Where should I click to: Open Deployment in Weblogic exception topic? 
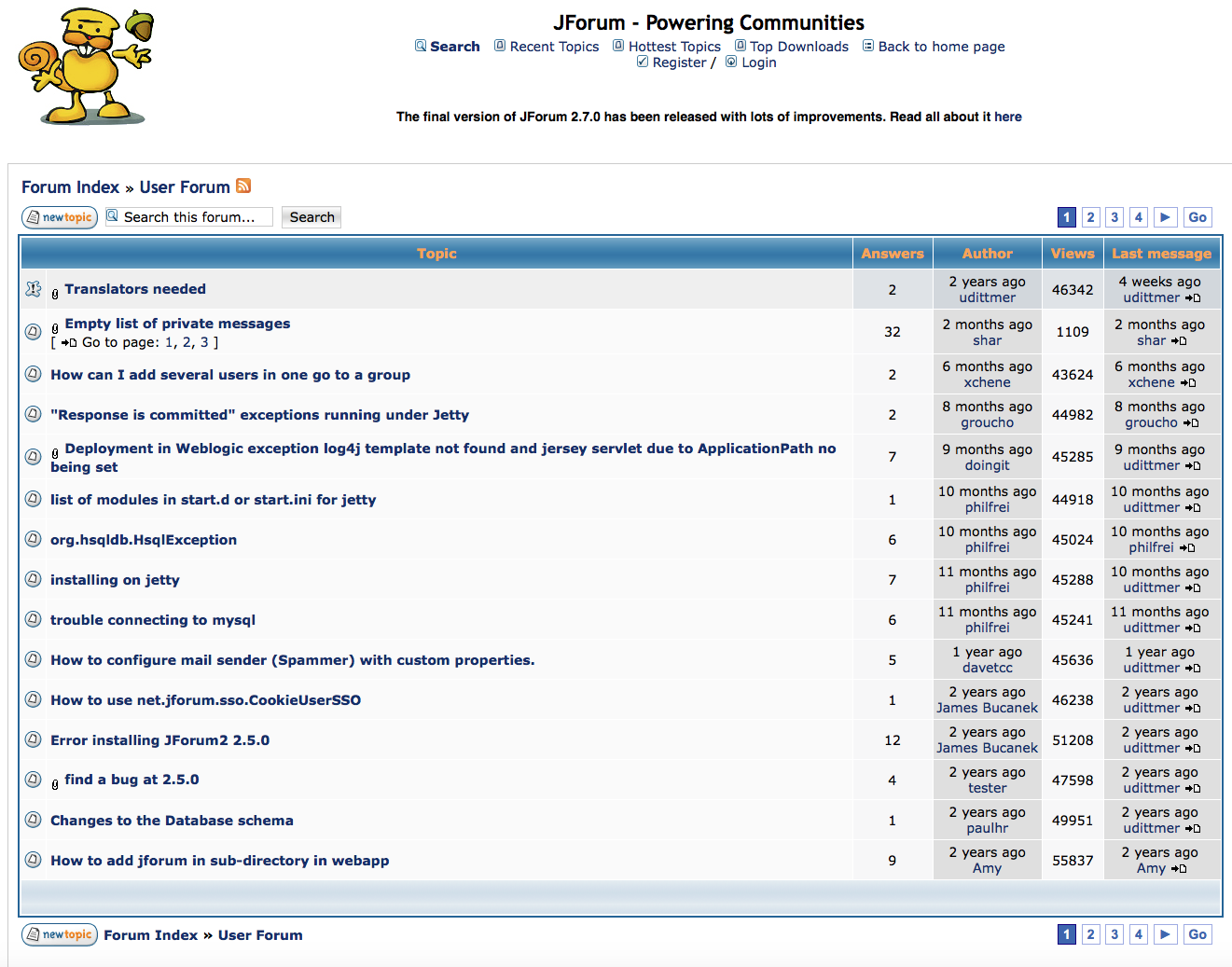tap(443, 458)
